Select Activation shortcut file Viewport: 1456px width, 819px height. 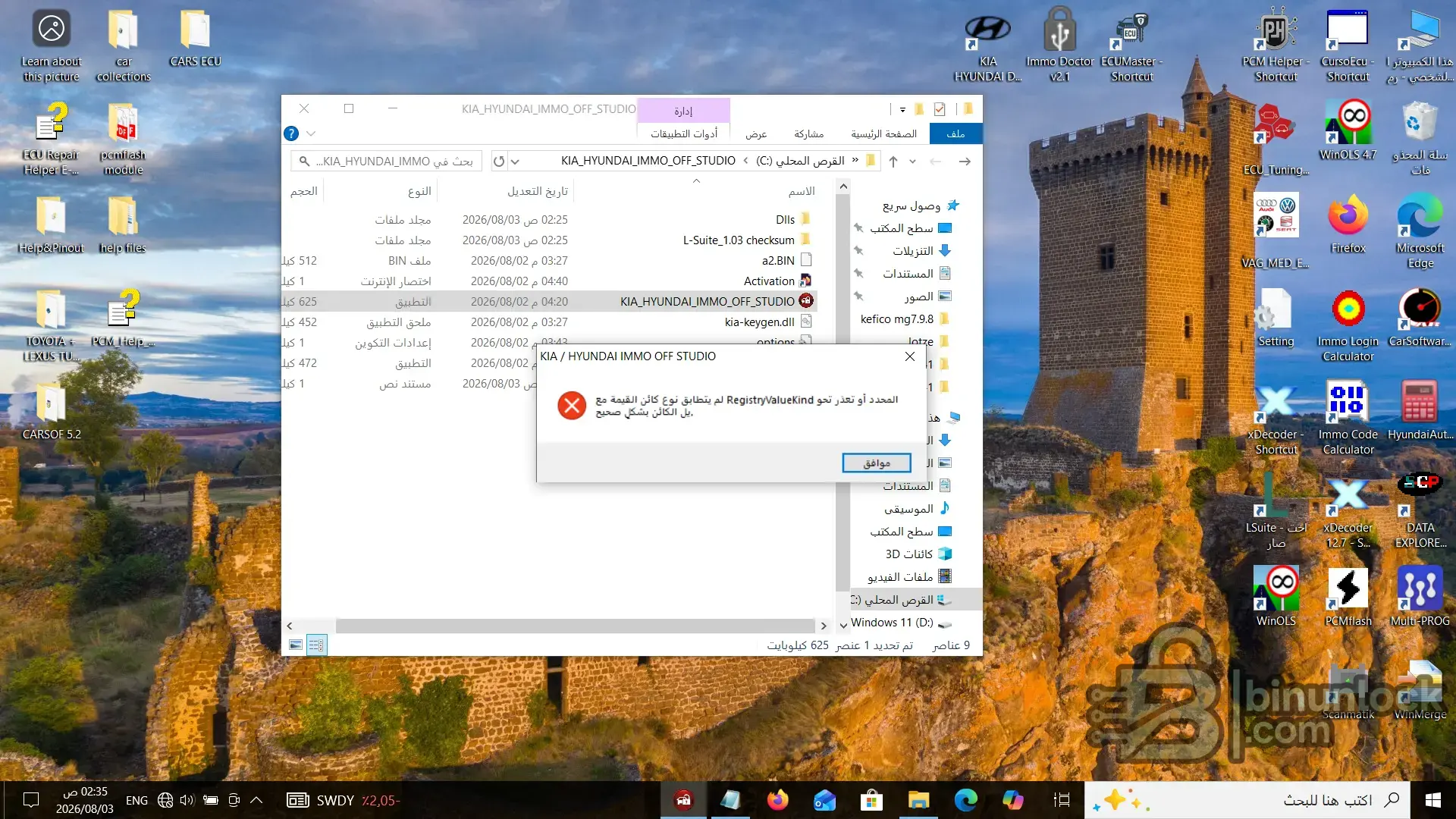[x=549, y=281]
